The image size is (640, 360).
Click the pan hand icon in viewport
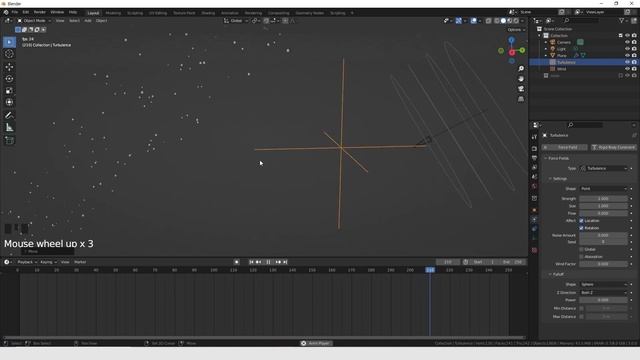(521, 79)
